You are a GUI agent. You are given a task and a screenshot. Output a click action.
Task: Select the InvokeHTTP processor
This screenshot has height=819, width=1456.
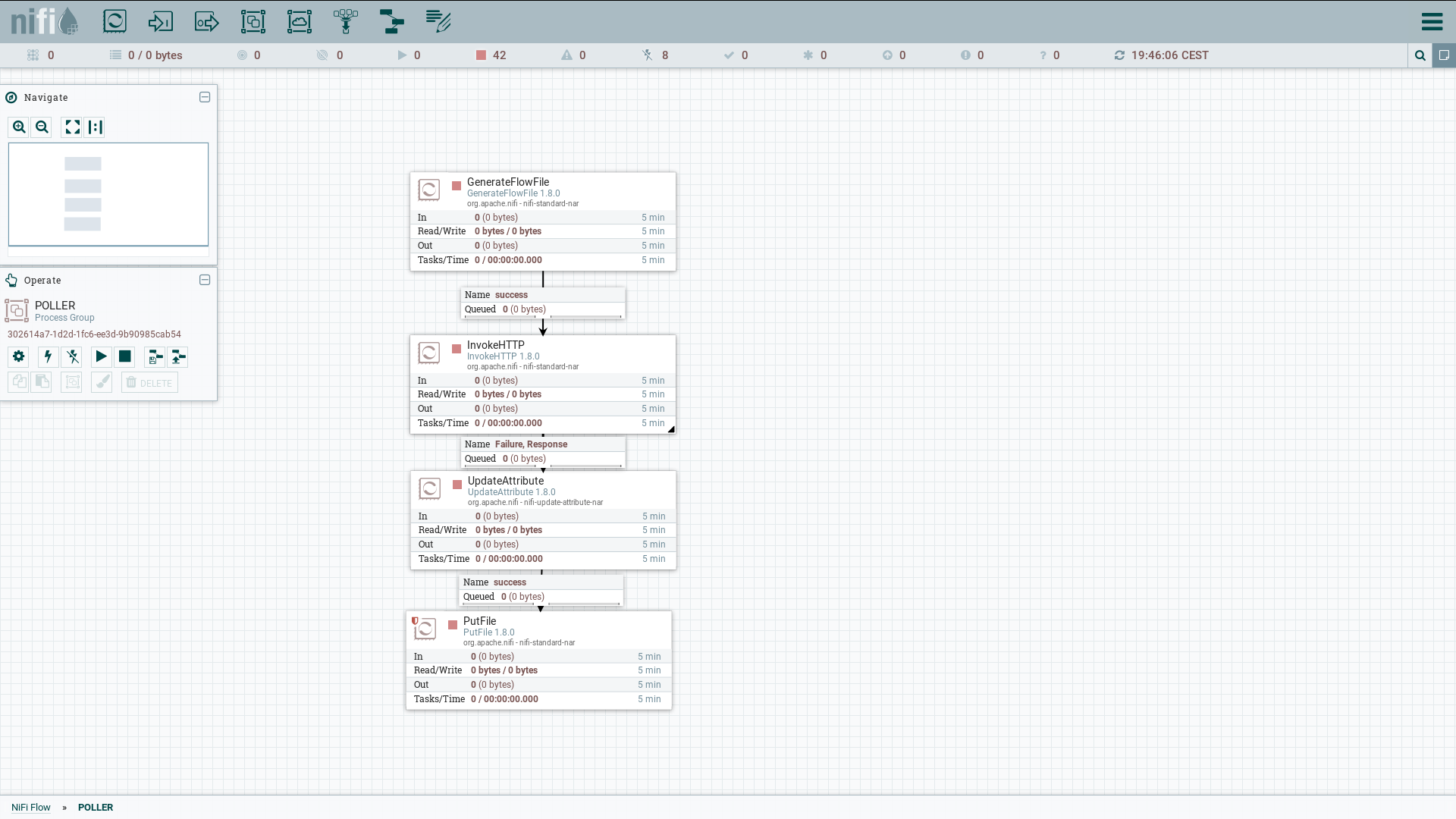543,384
